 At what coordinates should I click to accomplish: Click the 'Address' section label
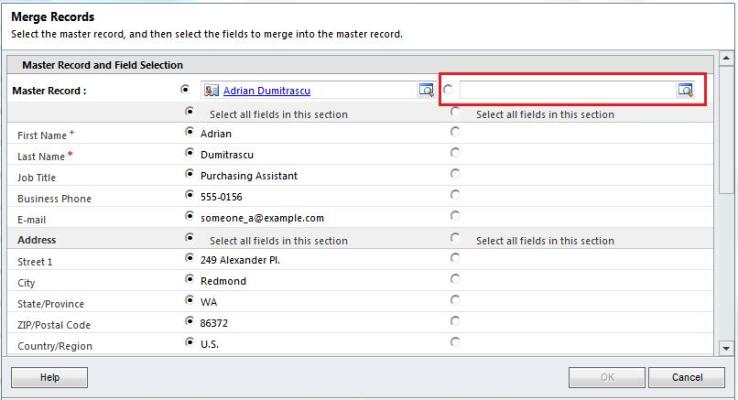click(37, 240)
